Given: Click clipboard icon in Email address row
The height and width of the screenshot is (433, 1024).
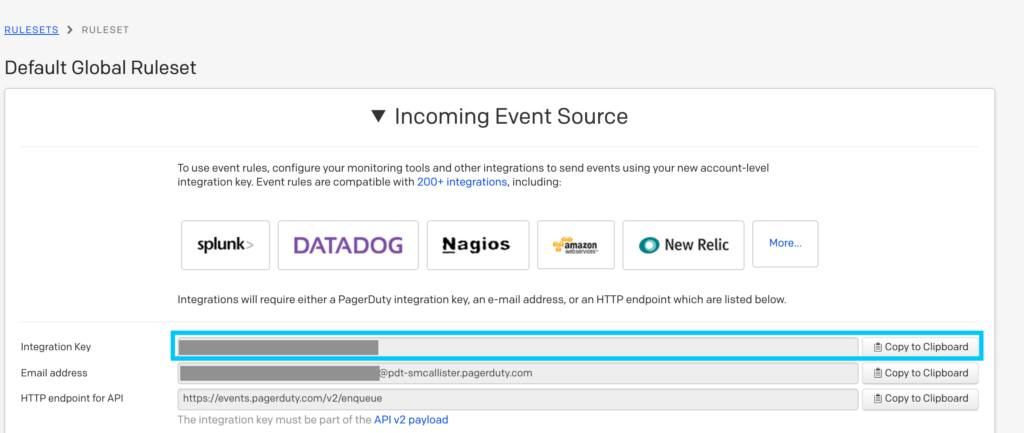Looking at the screenshot, I should [877, 373].
